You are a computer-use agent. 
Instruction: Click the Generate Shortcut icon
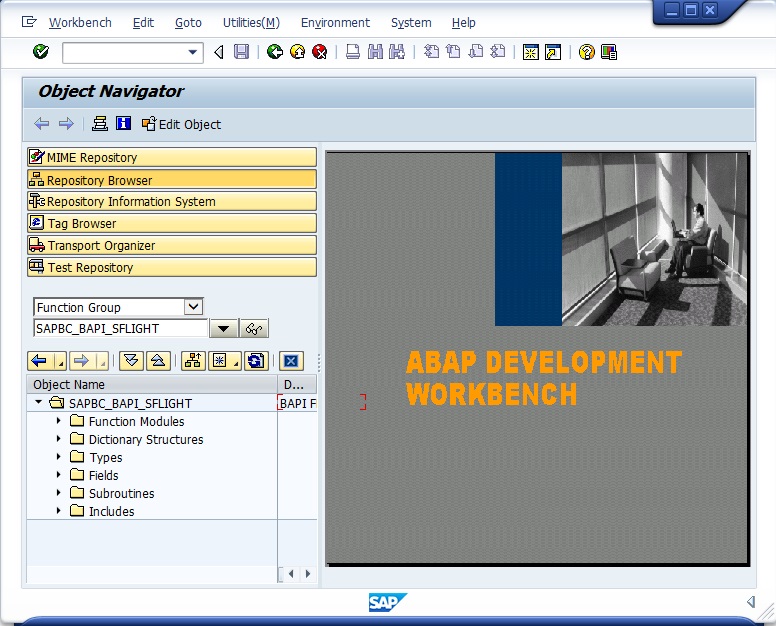[x=553, y=52]
